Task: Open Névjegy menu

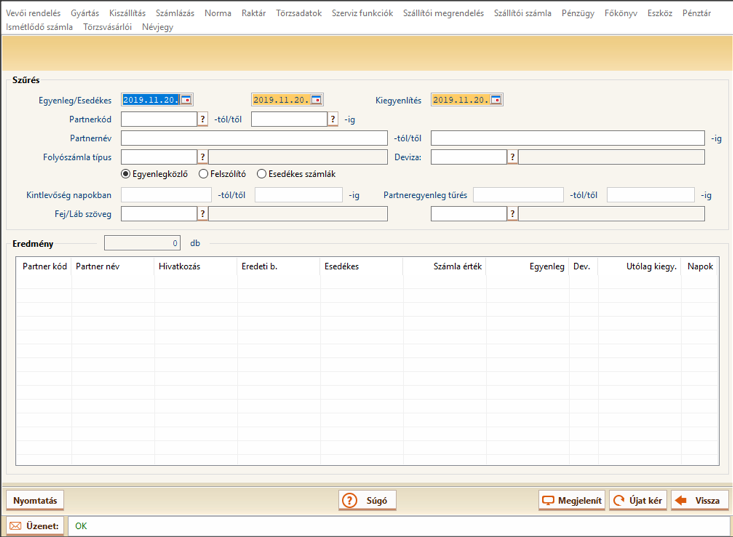Action: pyautogui.click(x=158, y=27)
